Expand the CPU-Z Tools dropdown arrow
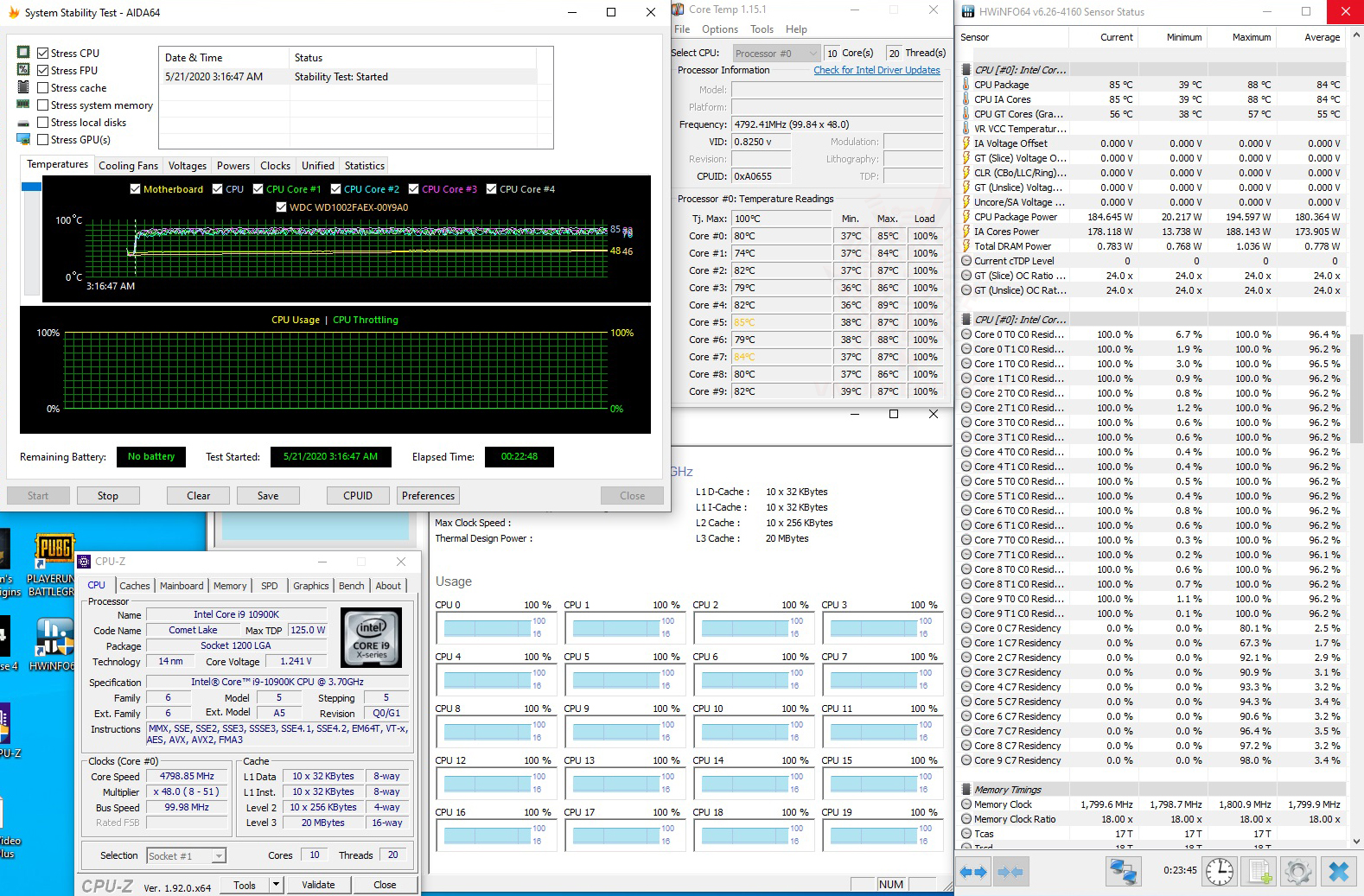 [276, 885]
